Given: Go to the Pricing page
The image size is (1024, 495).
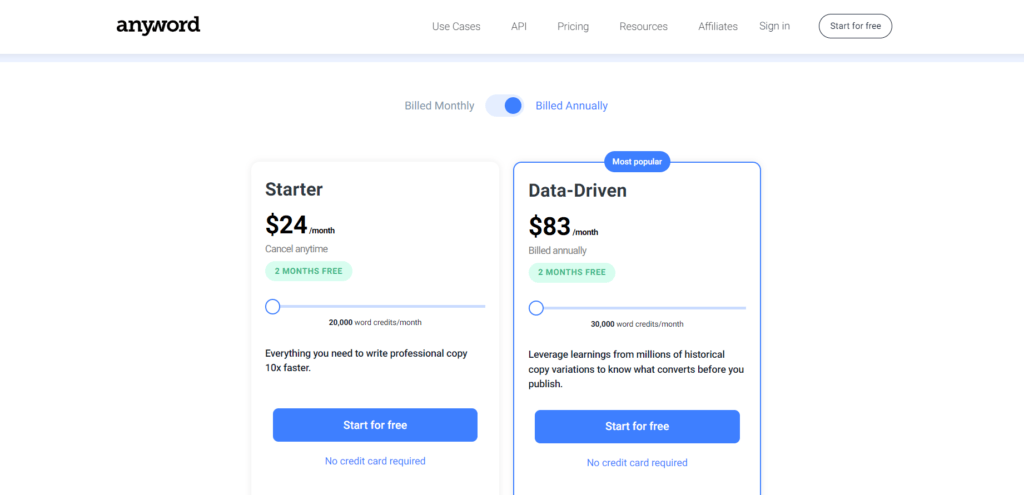Looking at the screenshot, I should (573, 26).
